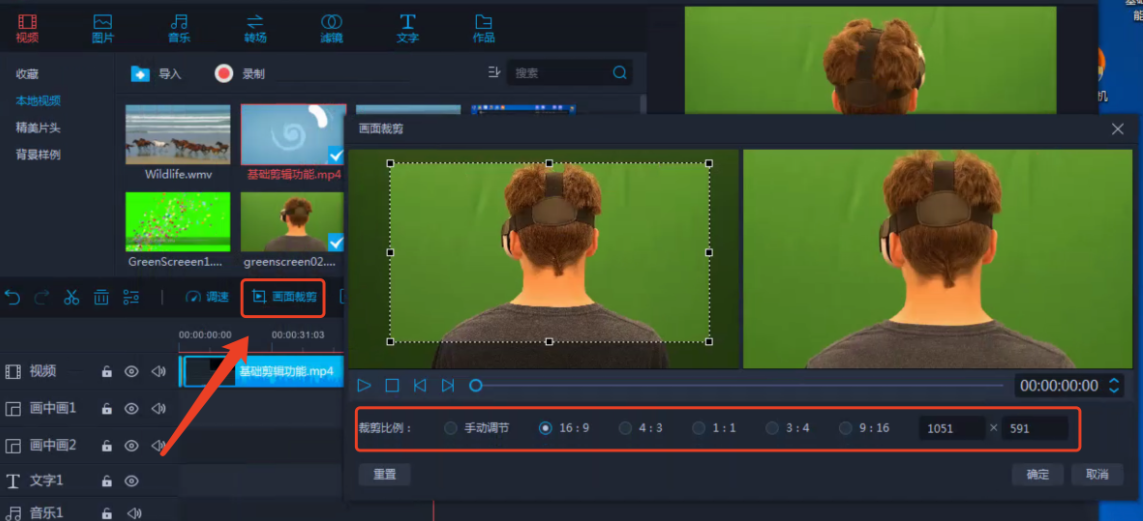
Task: Select 本地视频 in the sidebar
Action: click(38, 101)
